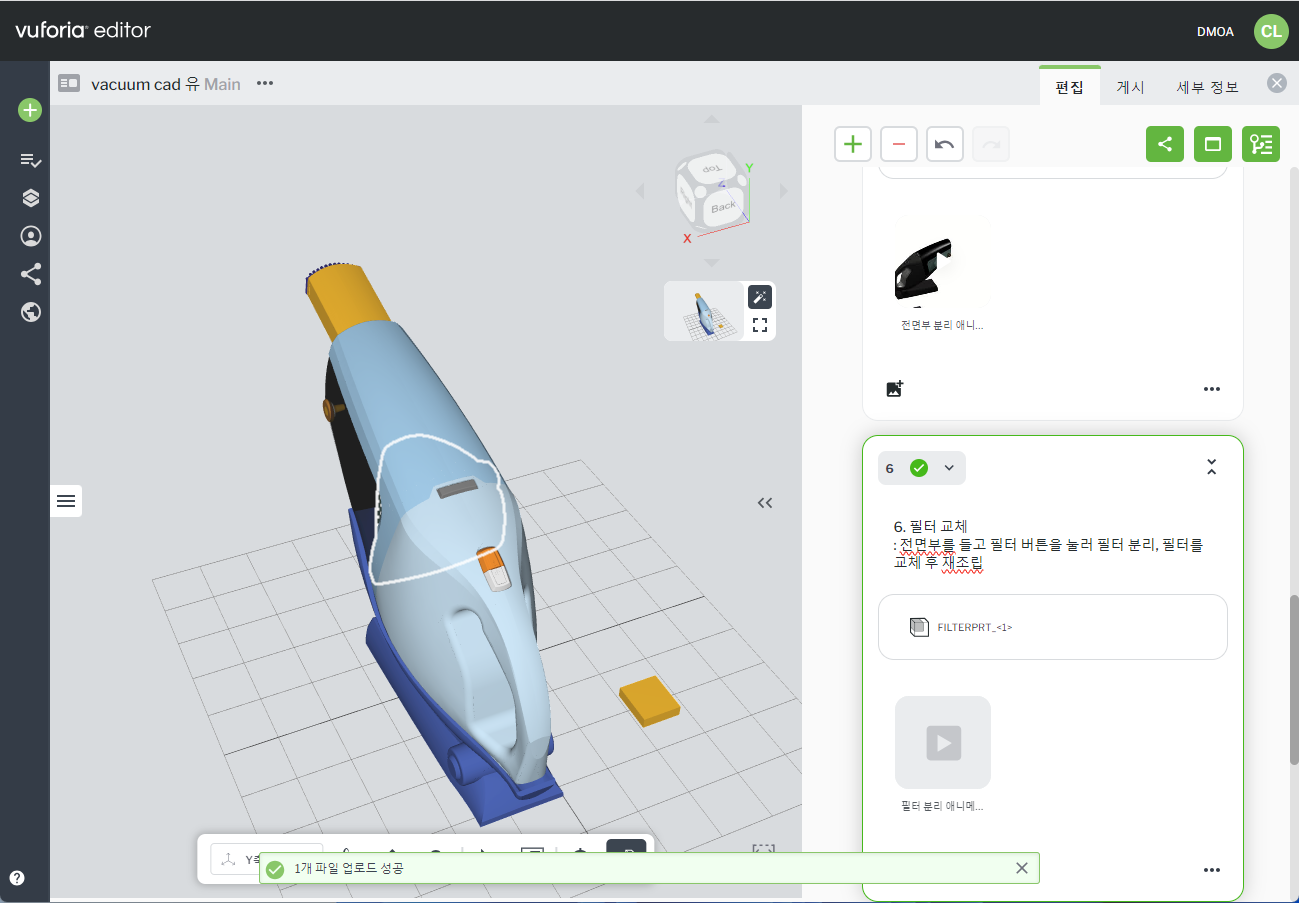Click the add image icon in step card
The image size is (1299, 903).
point(895,389)
